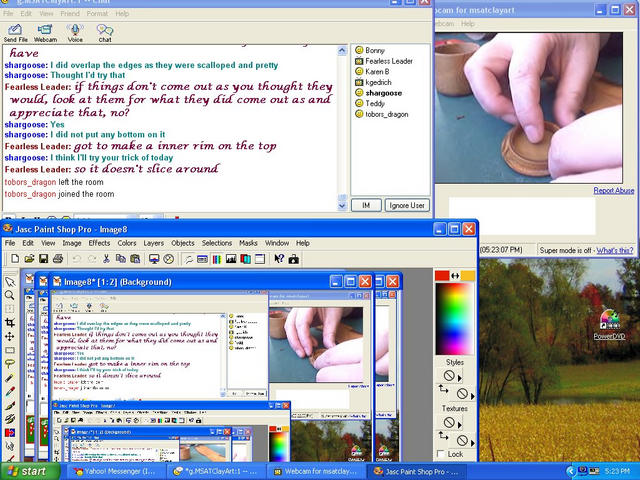Click the Webcam icon in chat toolbar
This screenshot has width=640, height=480.
[x=45, y=33]
